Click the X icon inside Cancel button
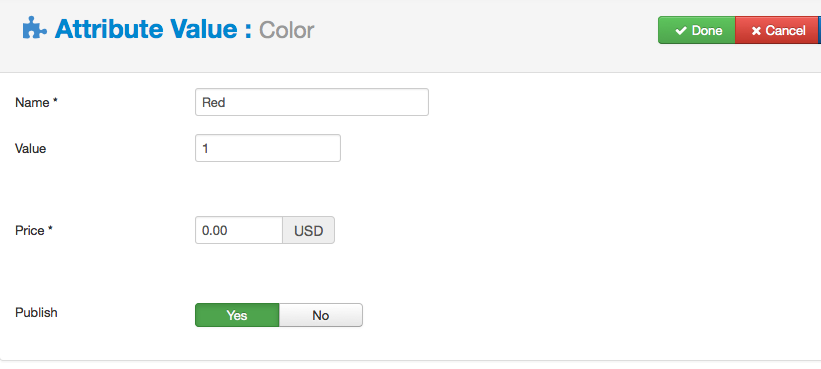Viewport: 821px width, 369px height. pyautogui.click(x=756, y=31)
